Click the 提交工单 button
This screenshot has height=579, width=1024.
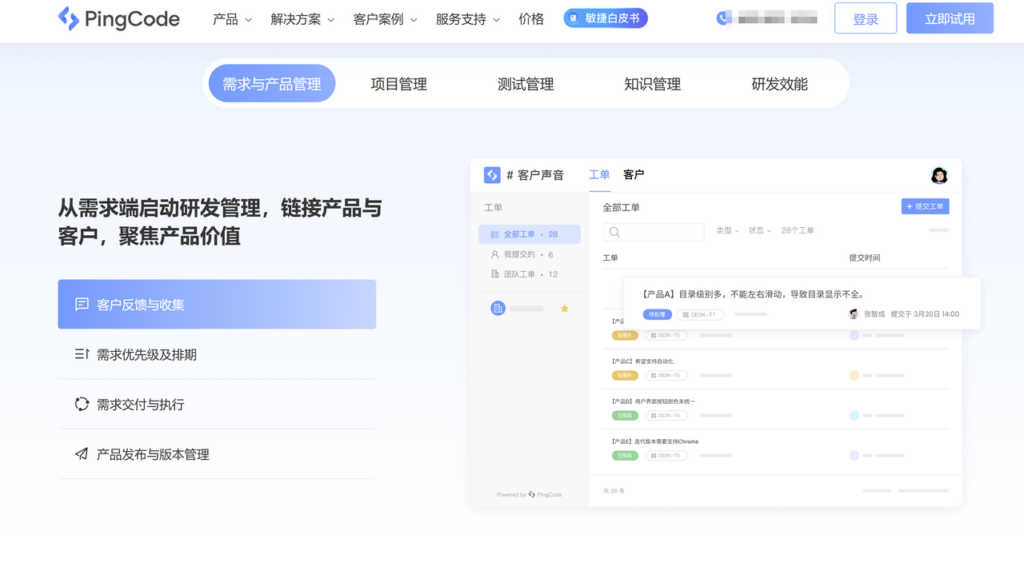tap(925, 206)
